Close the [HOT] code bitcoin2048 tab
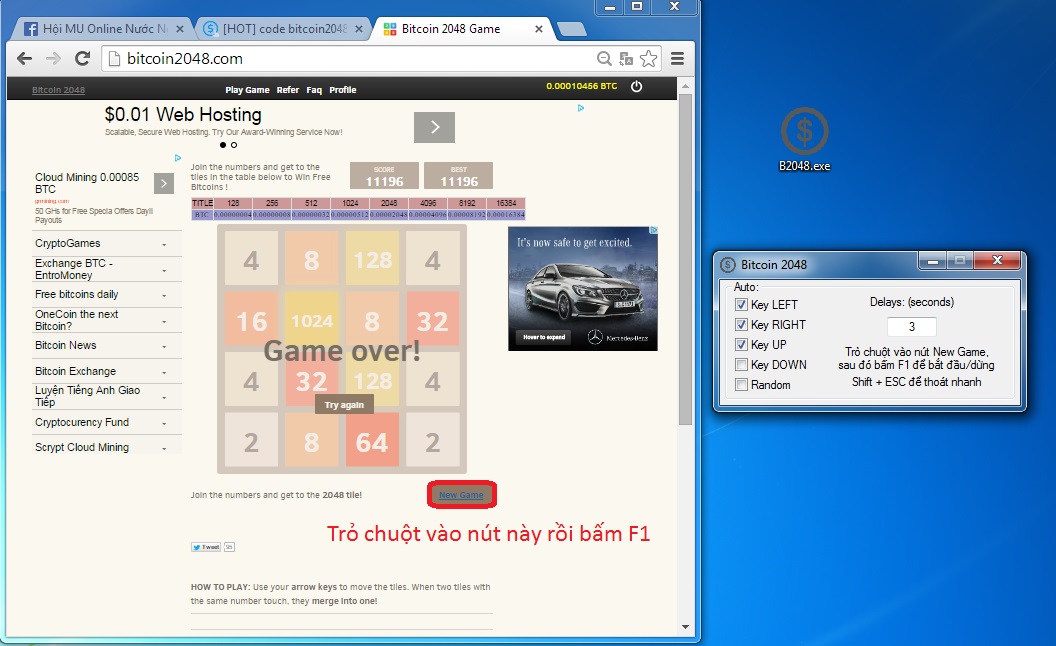This screenshot has height=646, width=1056. (358, 29)
